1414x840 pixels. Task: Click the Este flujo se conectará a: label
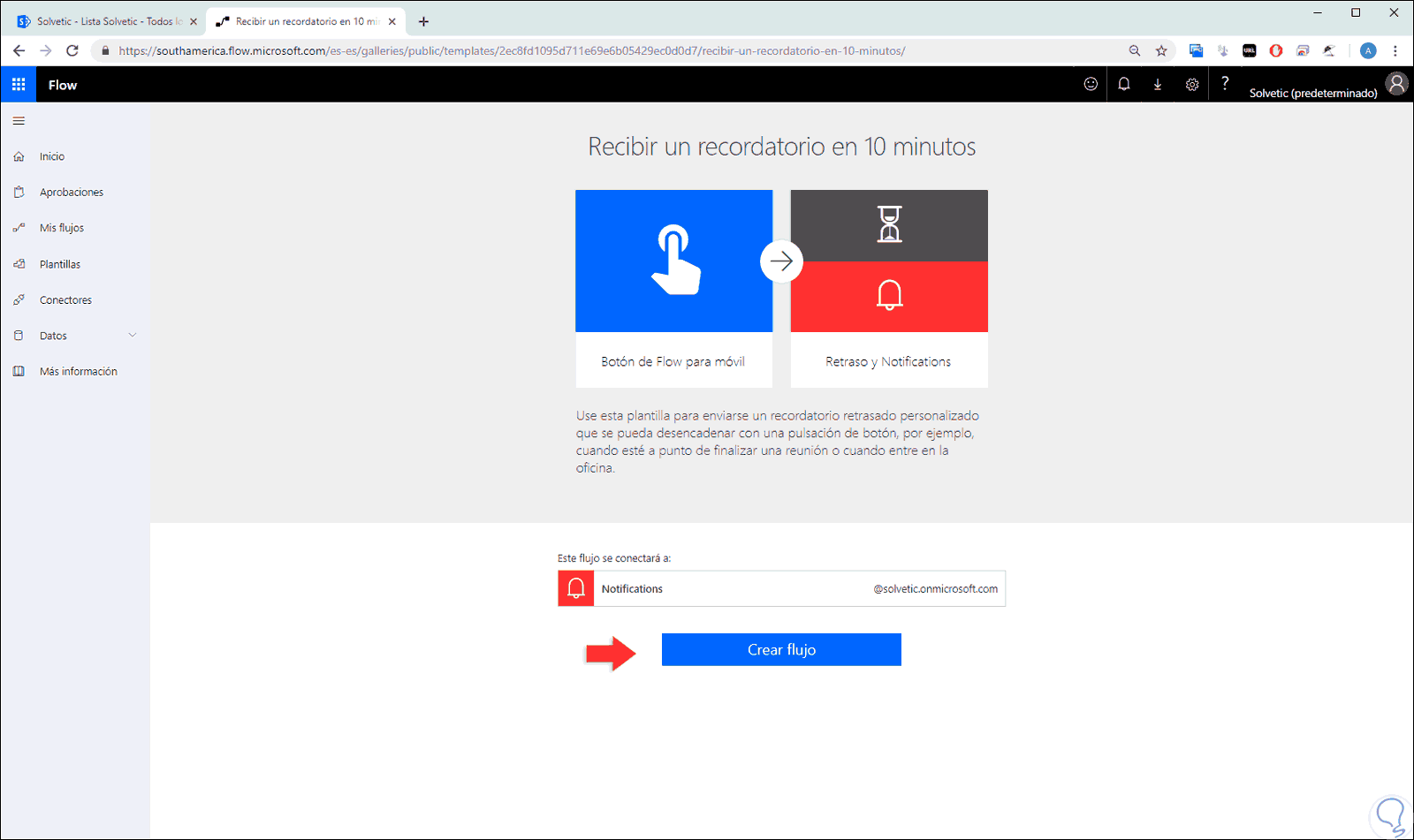(x=614, y=558)
